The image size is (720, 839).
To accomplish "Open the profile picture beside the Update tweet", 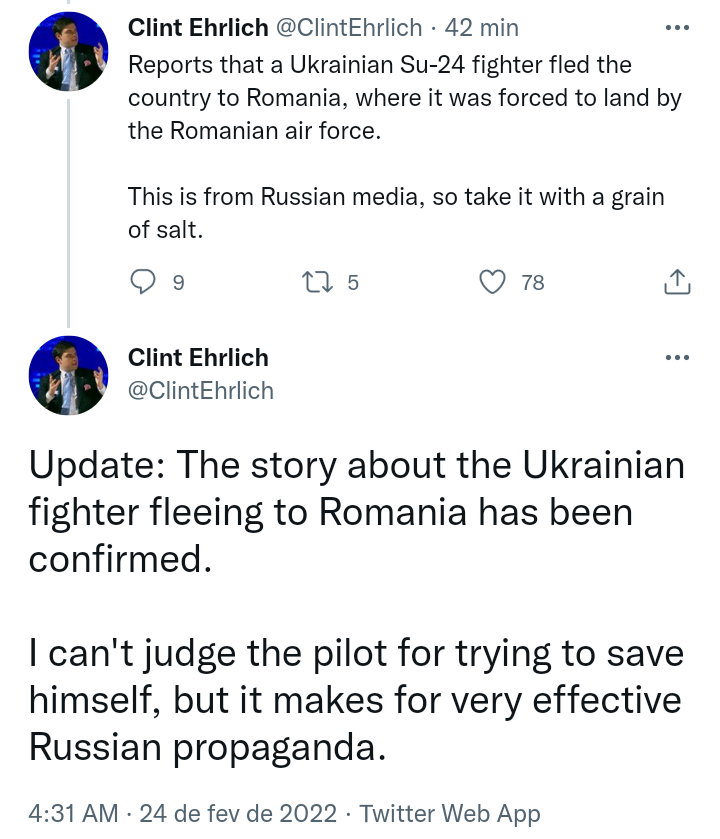I will point(68,375).
